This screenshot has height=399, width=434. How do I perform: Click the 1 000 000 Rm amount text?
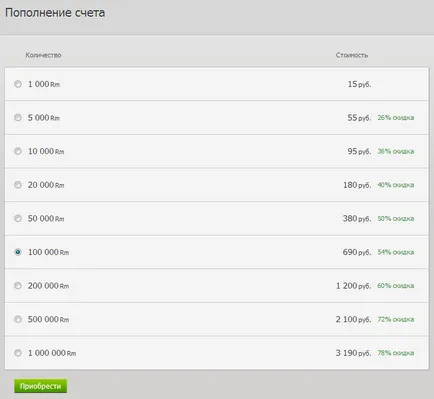click(52, 353)
